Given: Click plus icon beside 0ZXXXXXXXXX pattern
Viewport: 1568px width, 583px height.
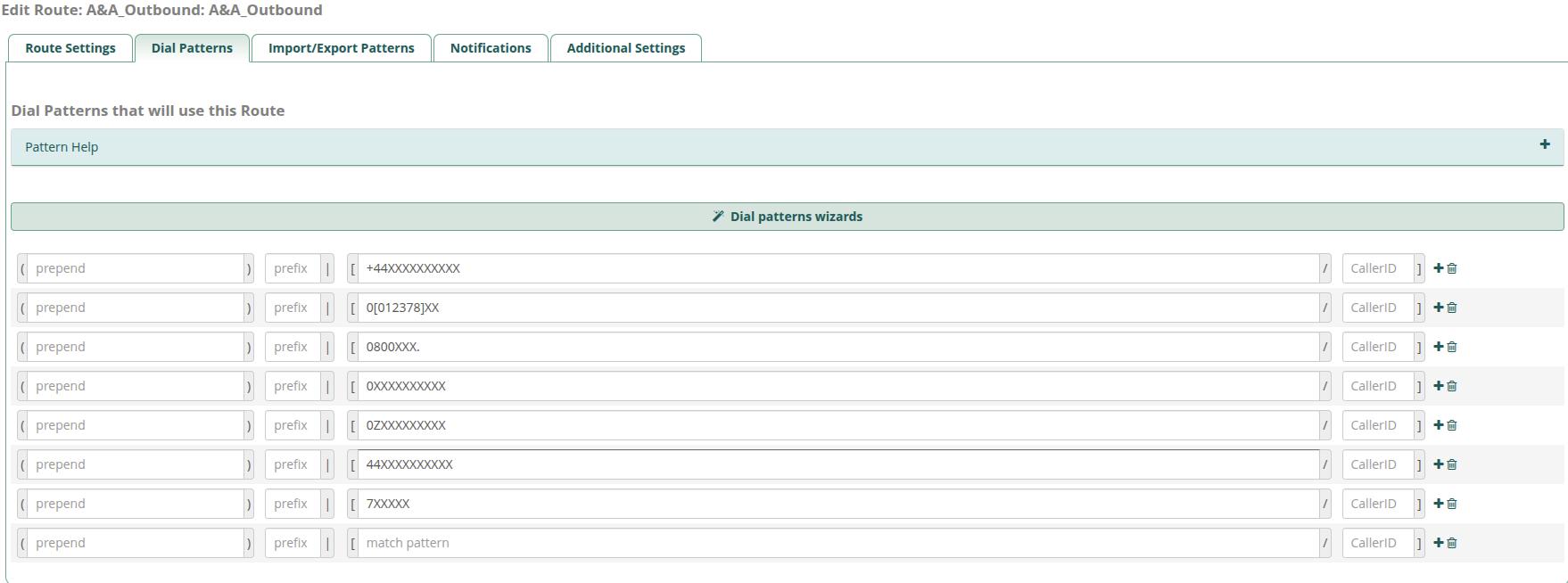Looking at the screenshot, I should (x=1438, y=425).
